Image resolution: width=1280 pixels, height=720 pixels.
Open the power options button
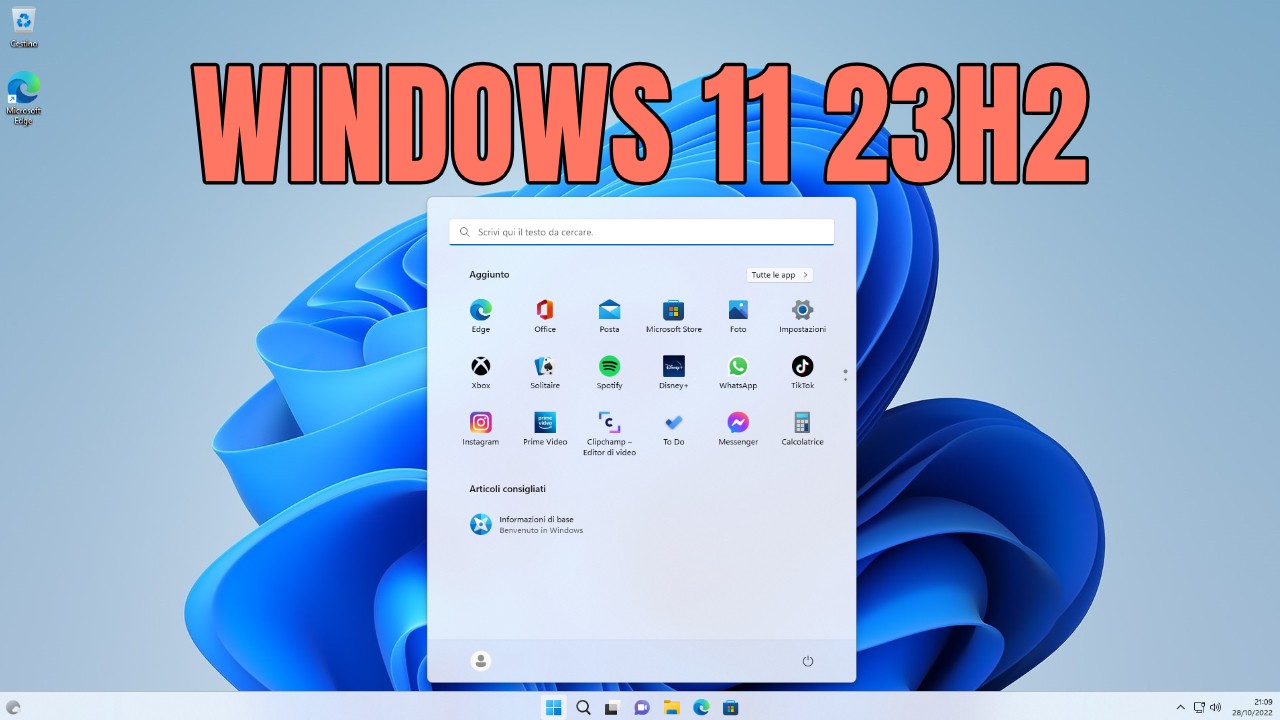(808, 661)
